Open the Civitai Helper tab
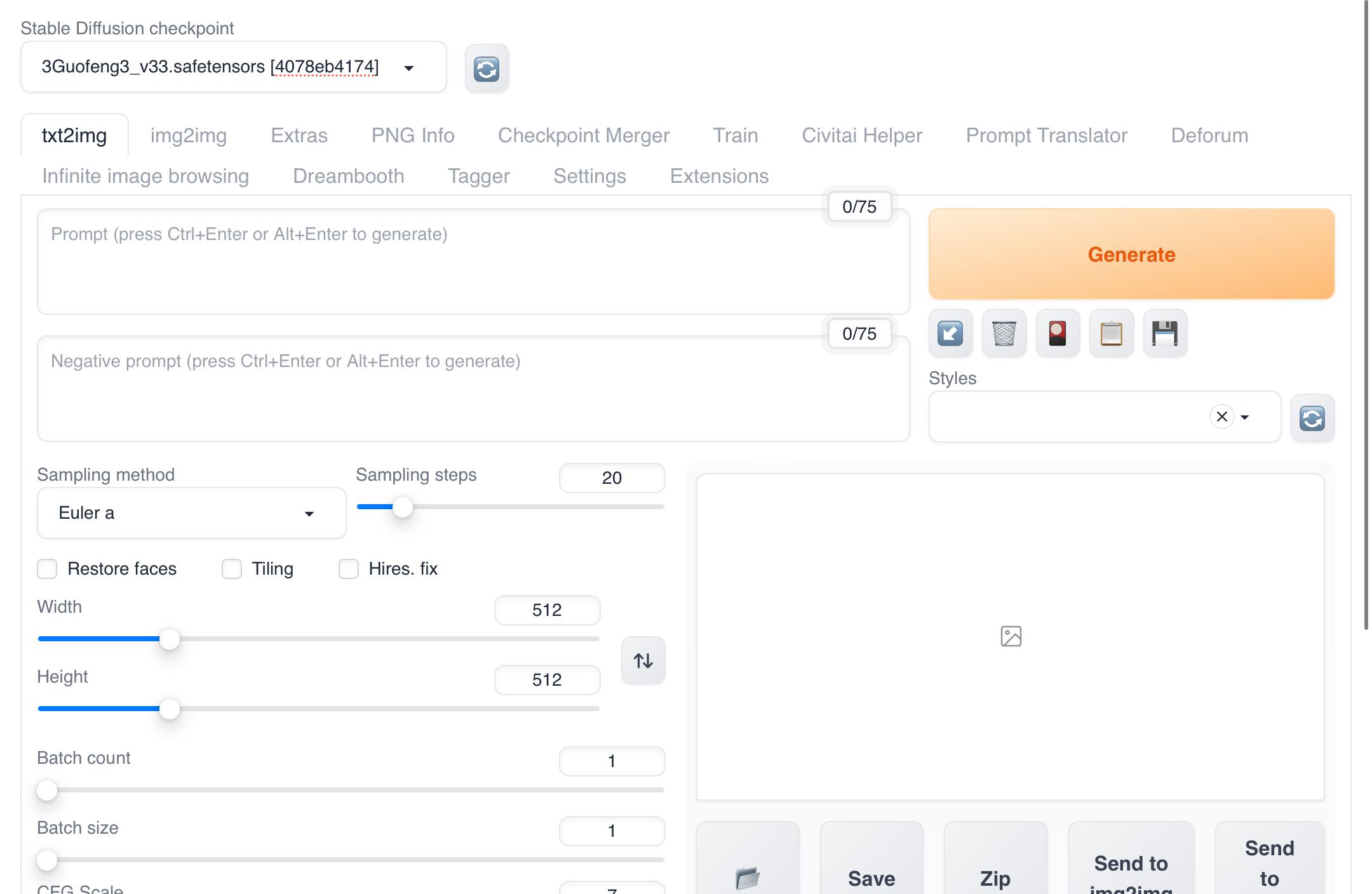 [861, 135]
